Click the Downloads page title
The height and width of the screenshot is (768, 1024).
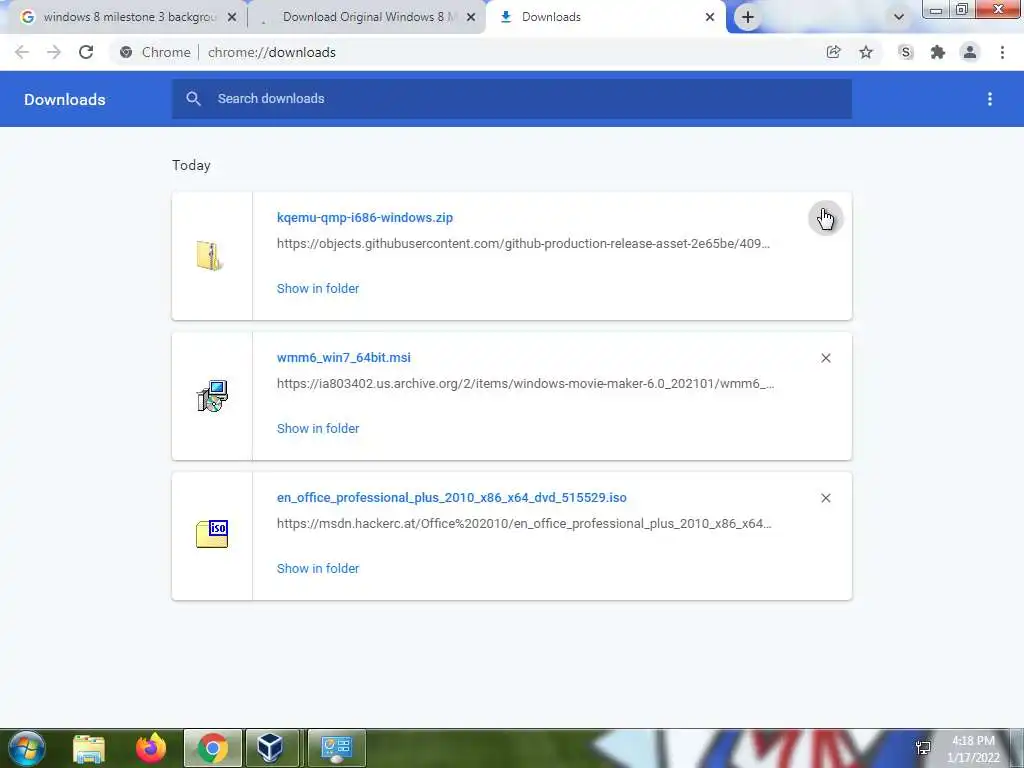point(65,99)
